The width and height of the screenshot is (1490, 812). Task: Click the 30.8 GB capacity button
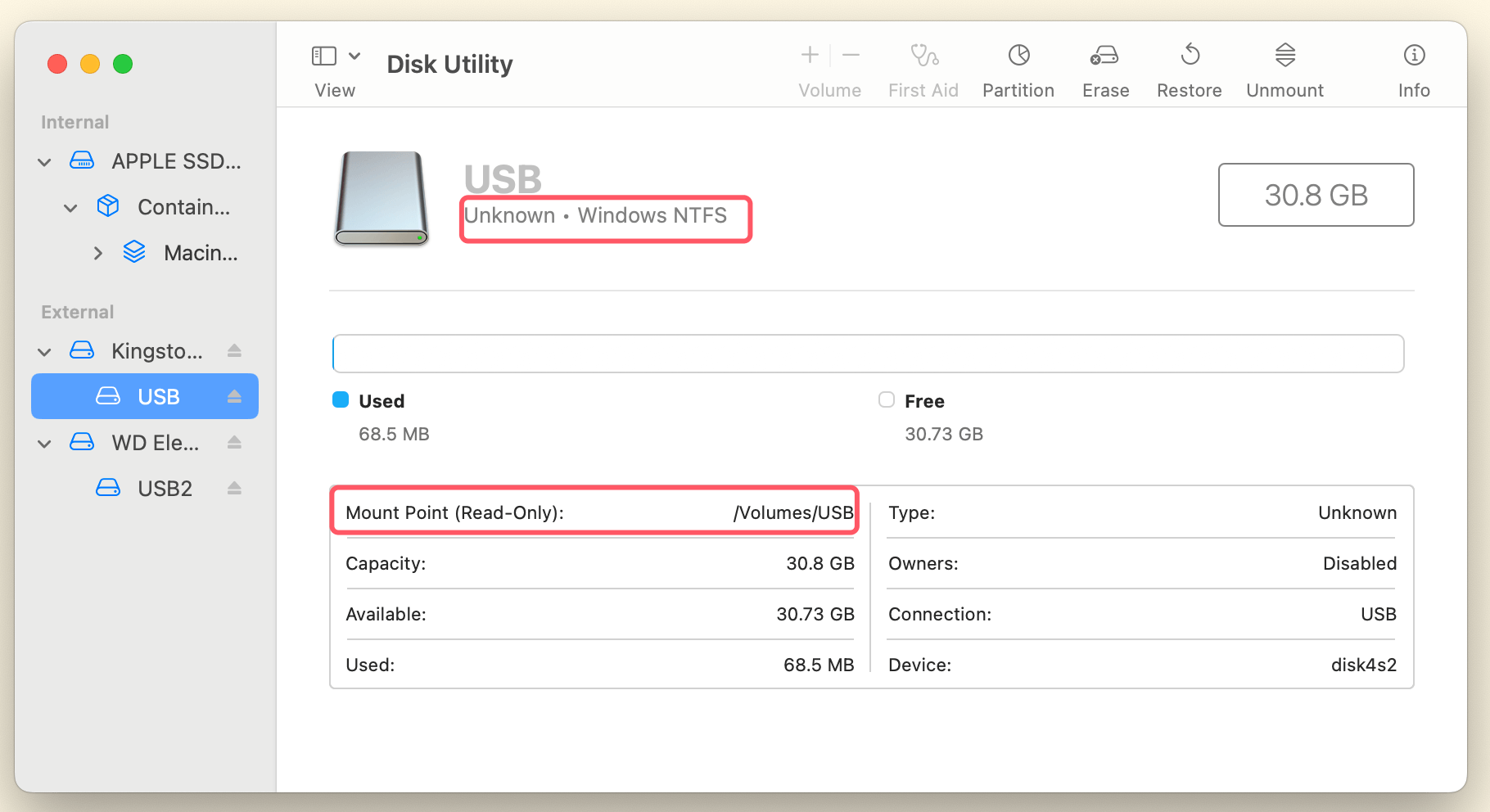click(1316, 195)
